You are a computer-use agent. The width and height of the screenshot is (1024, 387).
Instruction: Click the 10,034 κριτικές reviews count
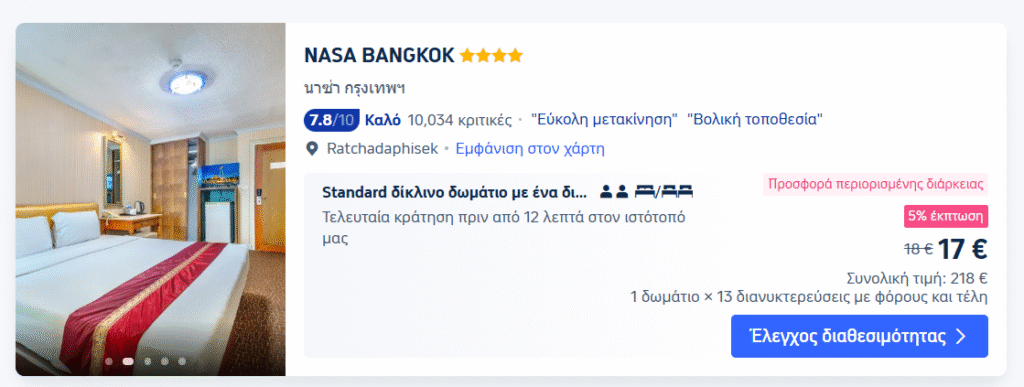[460, 120]
